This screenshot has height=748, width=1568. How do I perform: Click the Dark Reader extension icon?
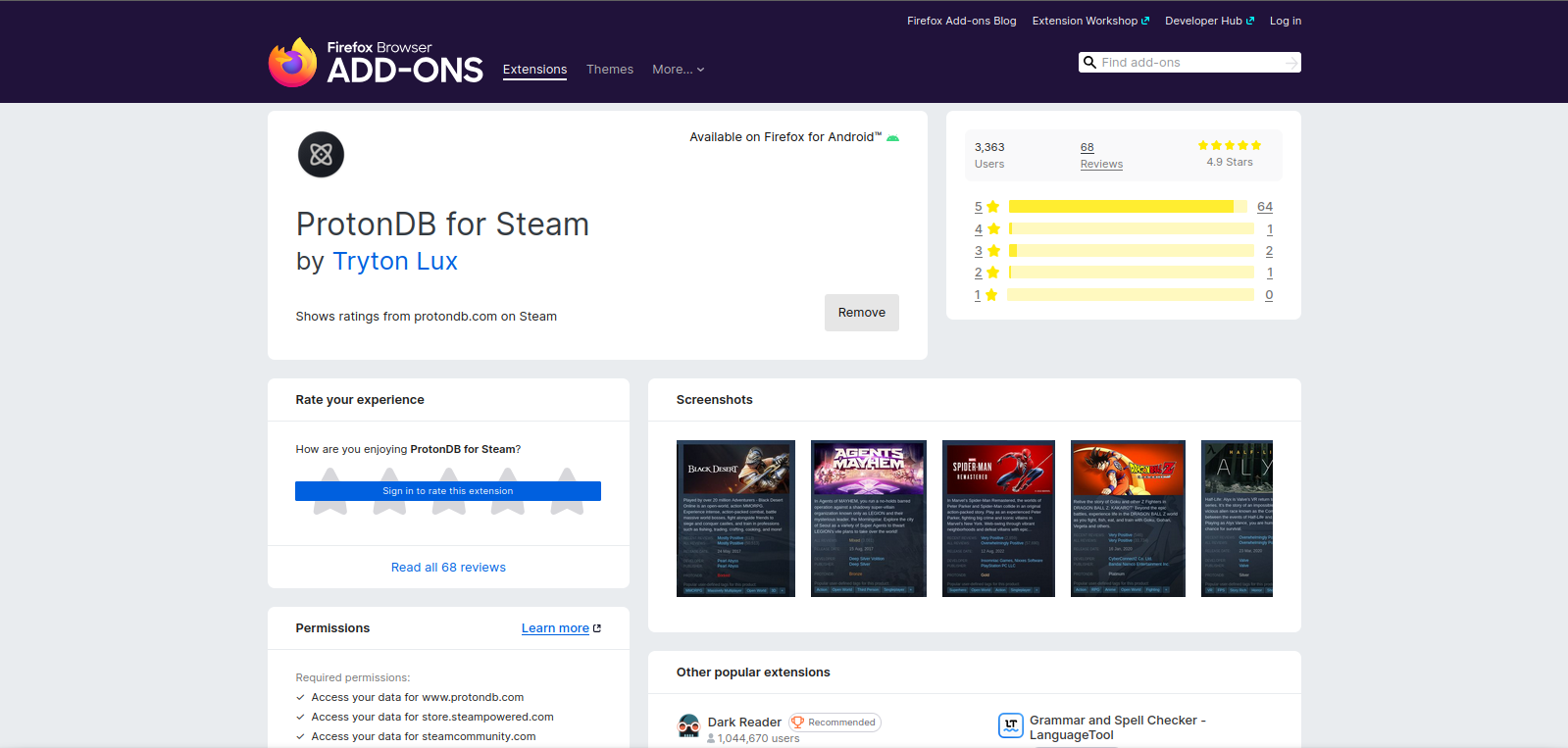[x=688, y=726]
